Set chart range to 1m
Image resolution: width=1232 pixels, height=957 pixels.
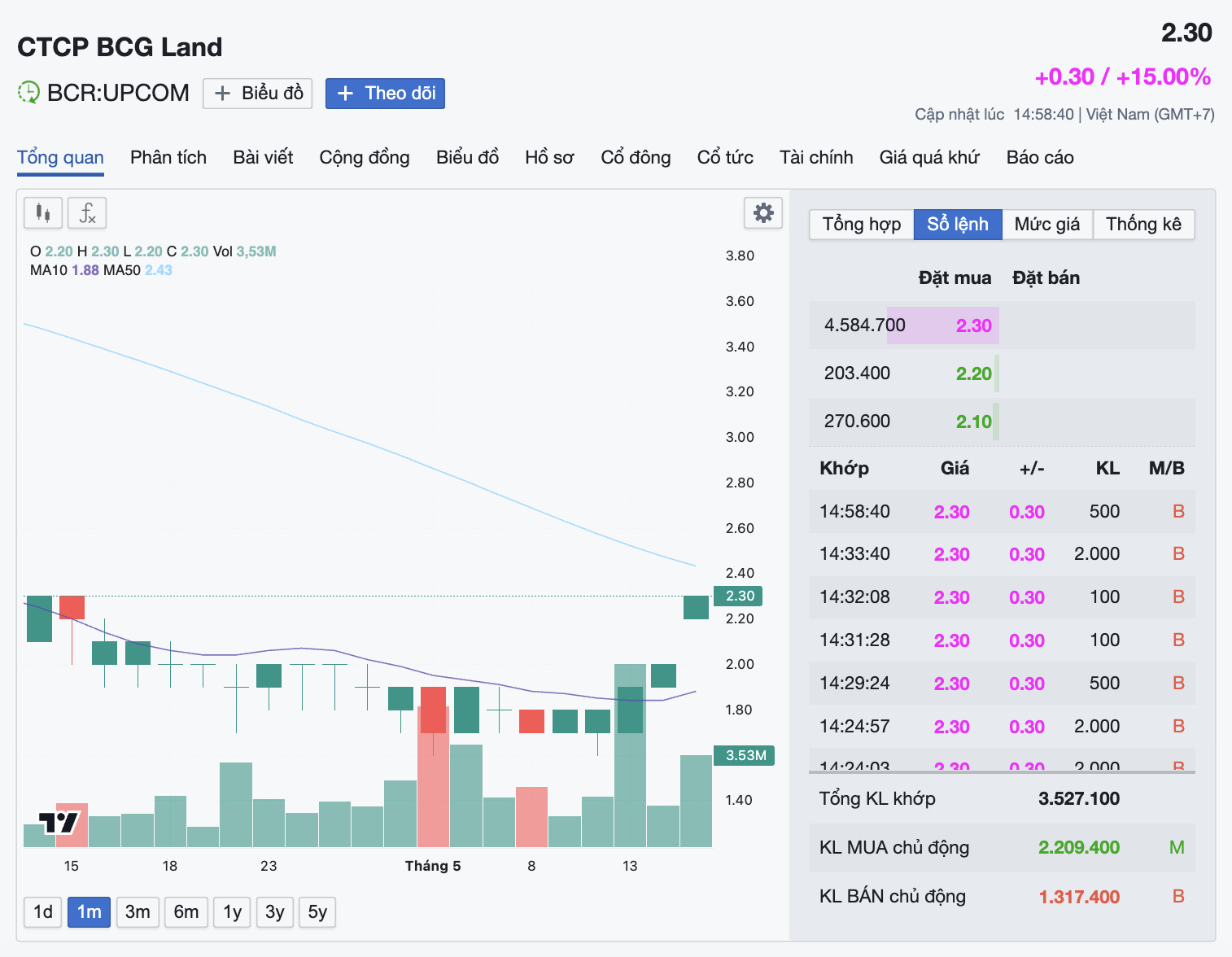click(90, 912)
